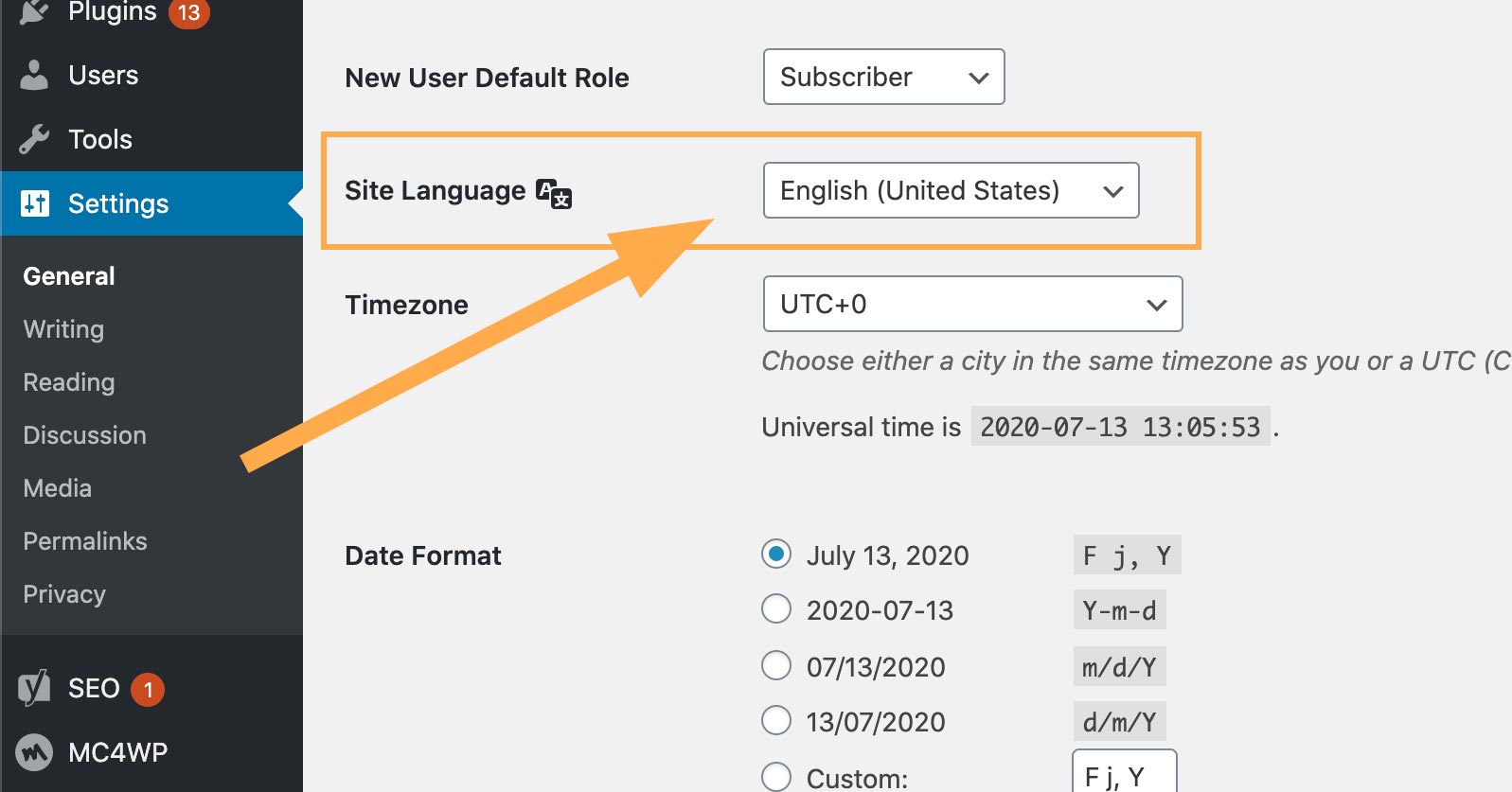
Task: Click the Plugins update count badge 13
Action: pyautogui.click(x=188, y=12)
